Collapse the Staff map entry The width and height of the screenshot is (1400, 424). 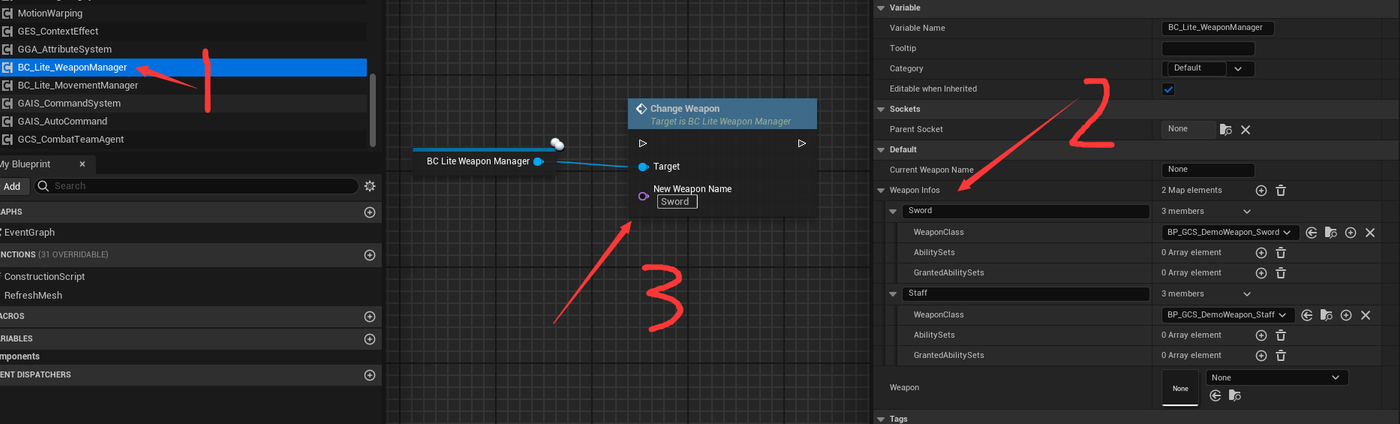pos(894,294)
